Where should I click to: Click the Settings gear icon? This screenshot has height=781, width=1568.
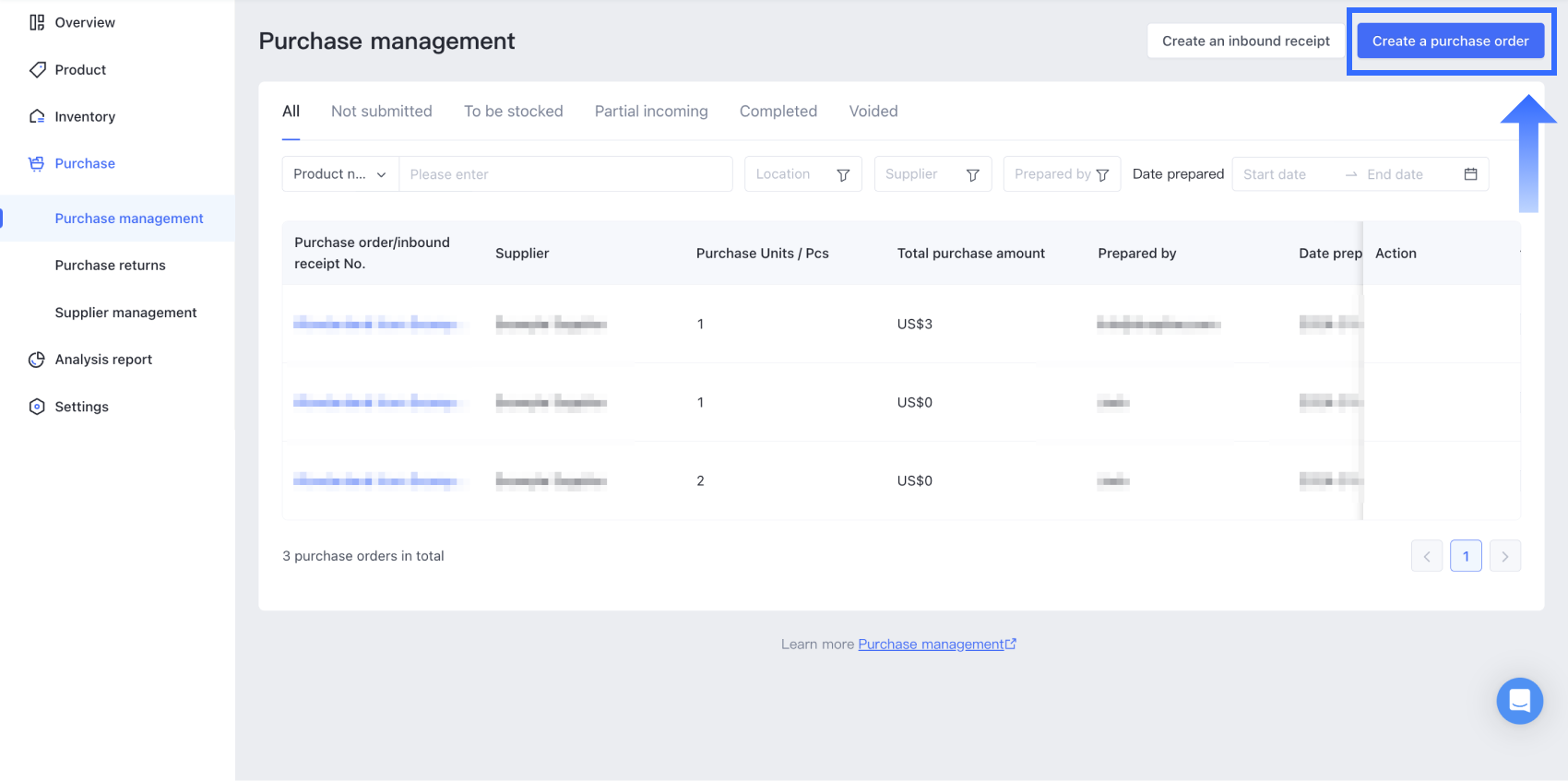[37, 407]
